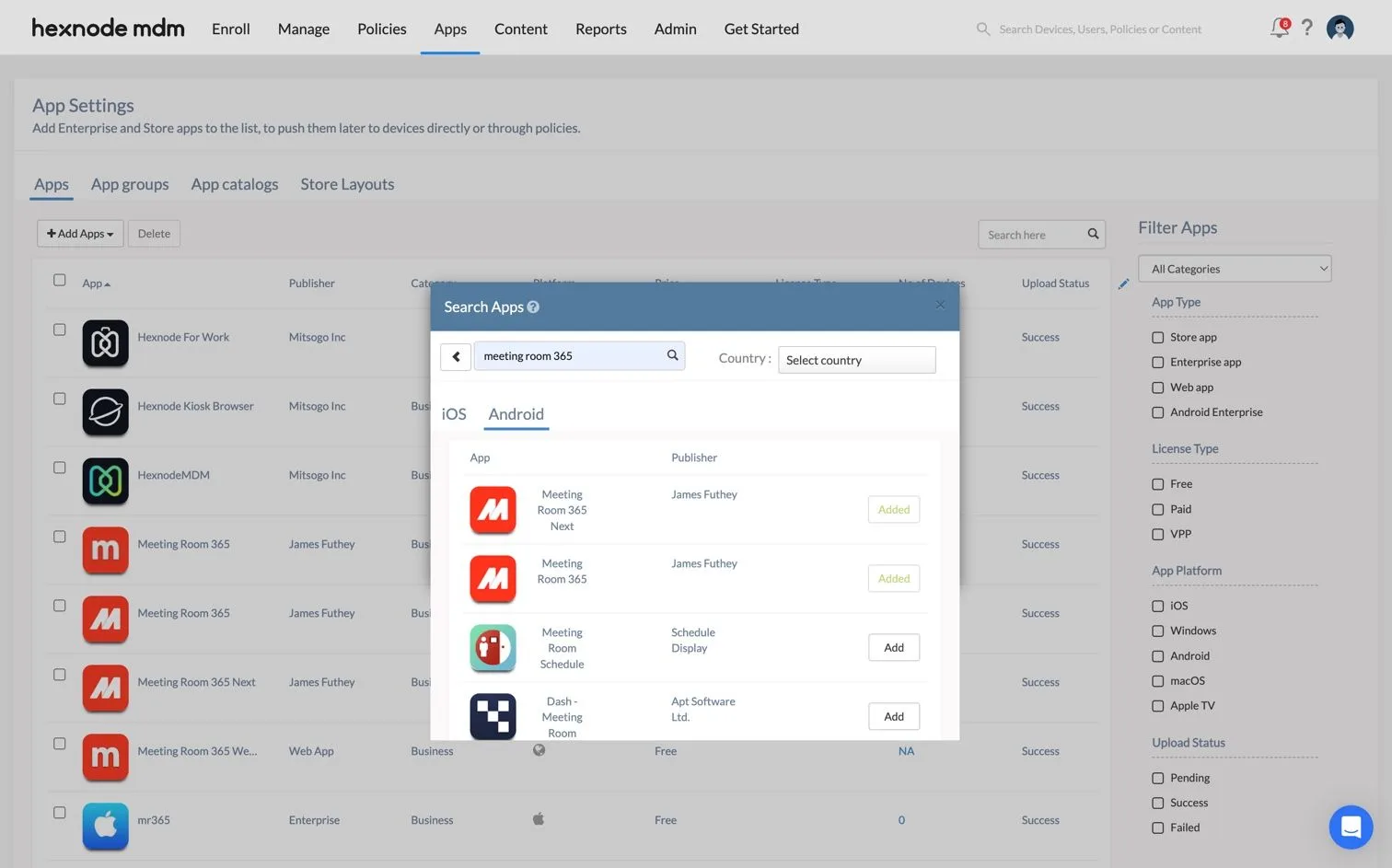Click the Meeting Room Schedule app icon
Image resolution: width=1392 pixels, height=868 pixels.
pos(493,648)
